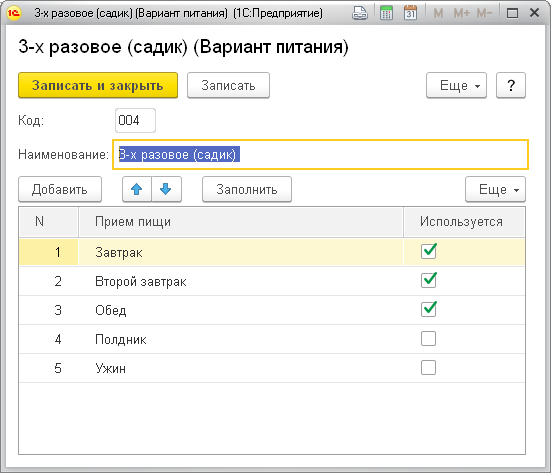The width and height of the screenshot is (551, 473).
Task: Click the Записать и закрыть button
Action: pos(98,85)
